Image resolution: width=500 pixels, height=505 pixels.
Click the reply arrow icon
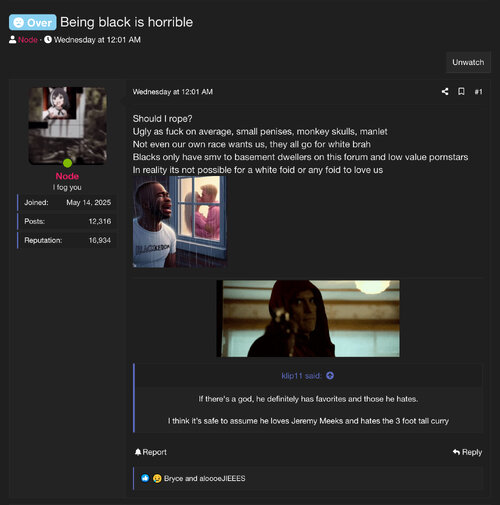pyautogui.click(x=456, y=452)
